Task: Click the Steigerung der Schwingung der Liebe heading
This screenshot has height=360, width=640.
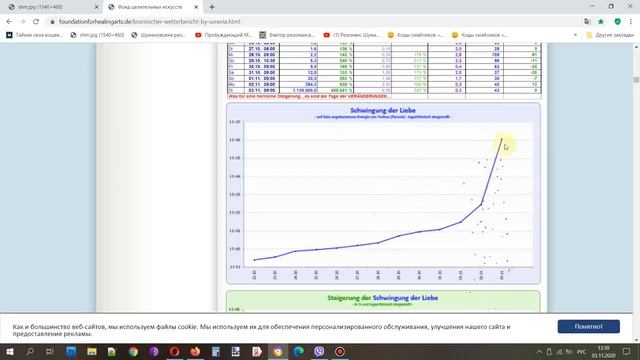Action: [x=383, y=298]
